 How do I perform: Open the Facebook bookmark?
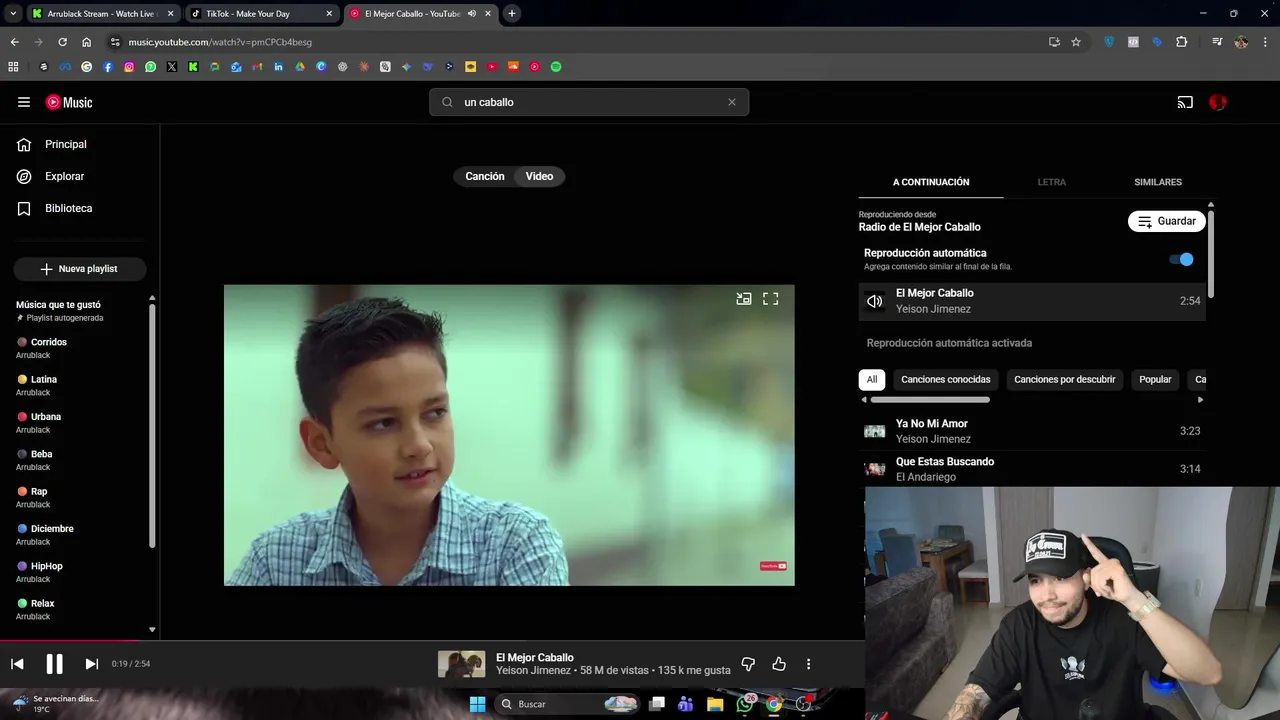(x=108, y=67)
